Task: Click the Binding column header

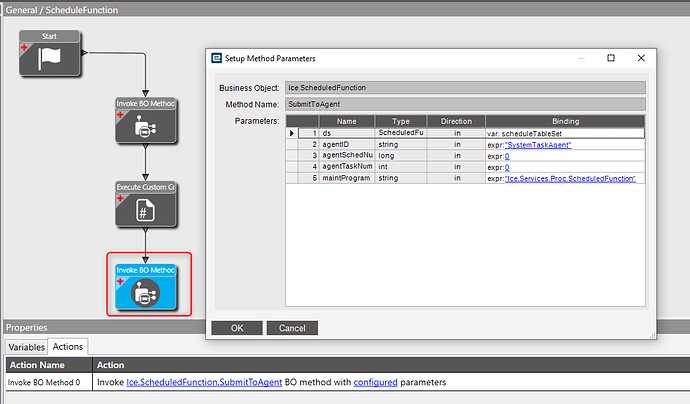Action: click(x=565, y=121)
